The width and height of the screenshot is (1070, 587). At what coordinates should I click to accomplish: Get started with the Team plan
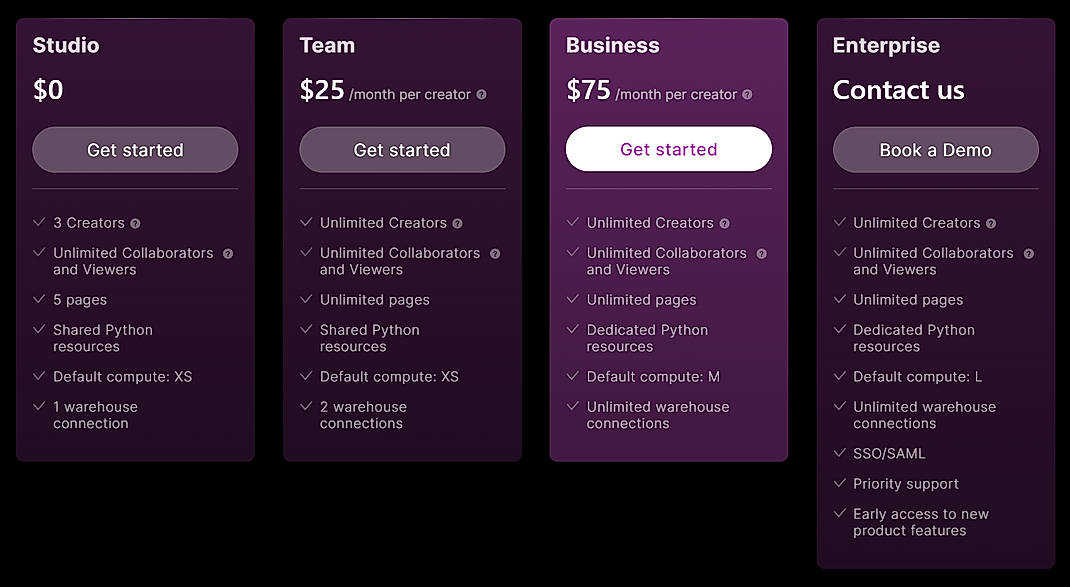[401, 149]
